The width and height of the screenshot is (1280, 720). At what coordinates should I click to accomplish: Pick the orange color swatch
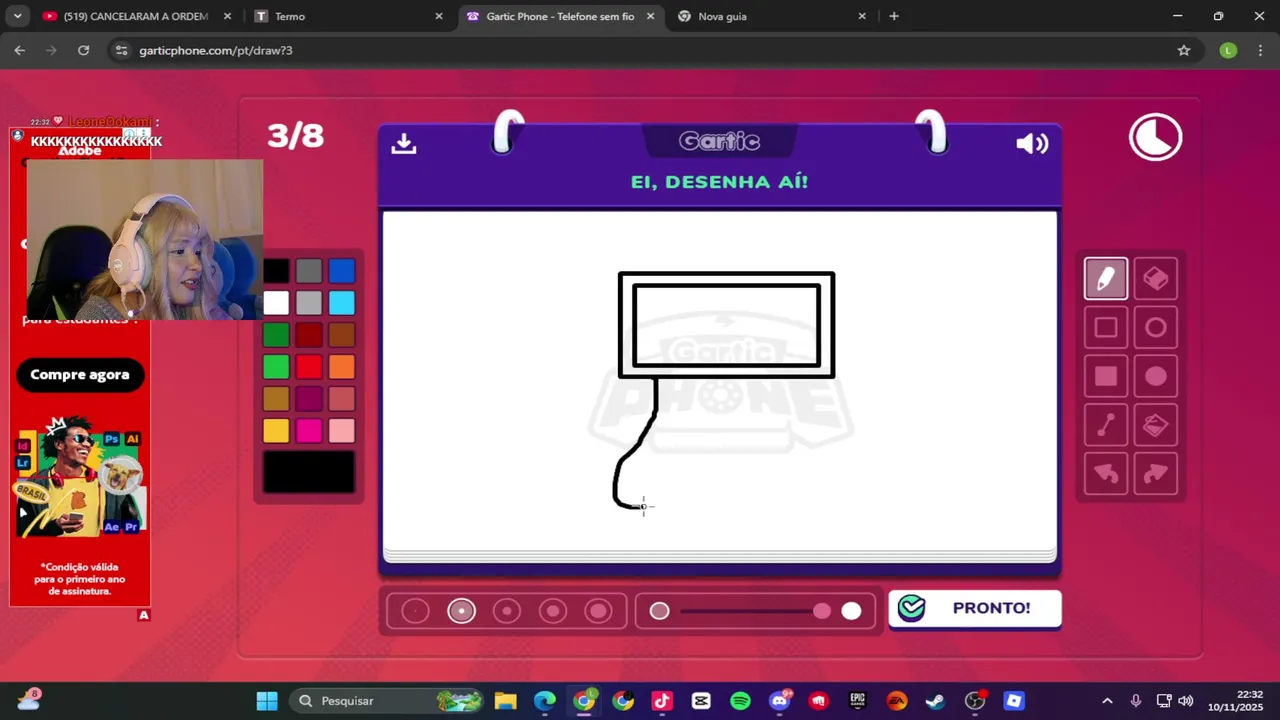click(342, 367)
